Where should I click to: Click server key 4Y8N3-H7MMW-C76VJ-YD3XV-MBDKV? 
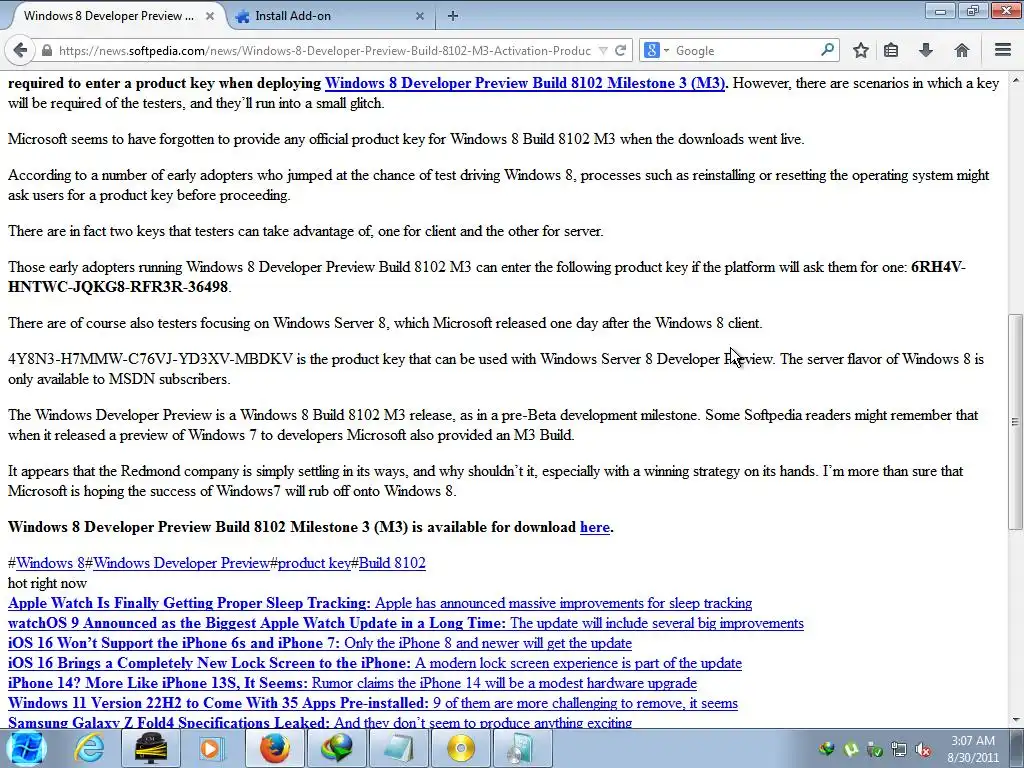150,359
